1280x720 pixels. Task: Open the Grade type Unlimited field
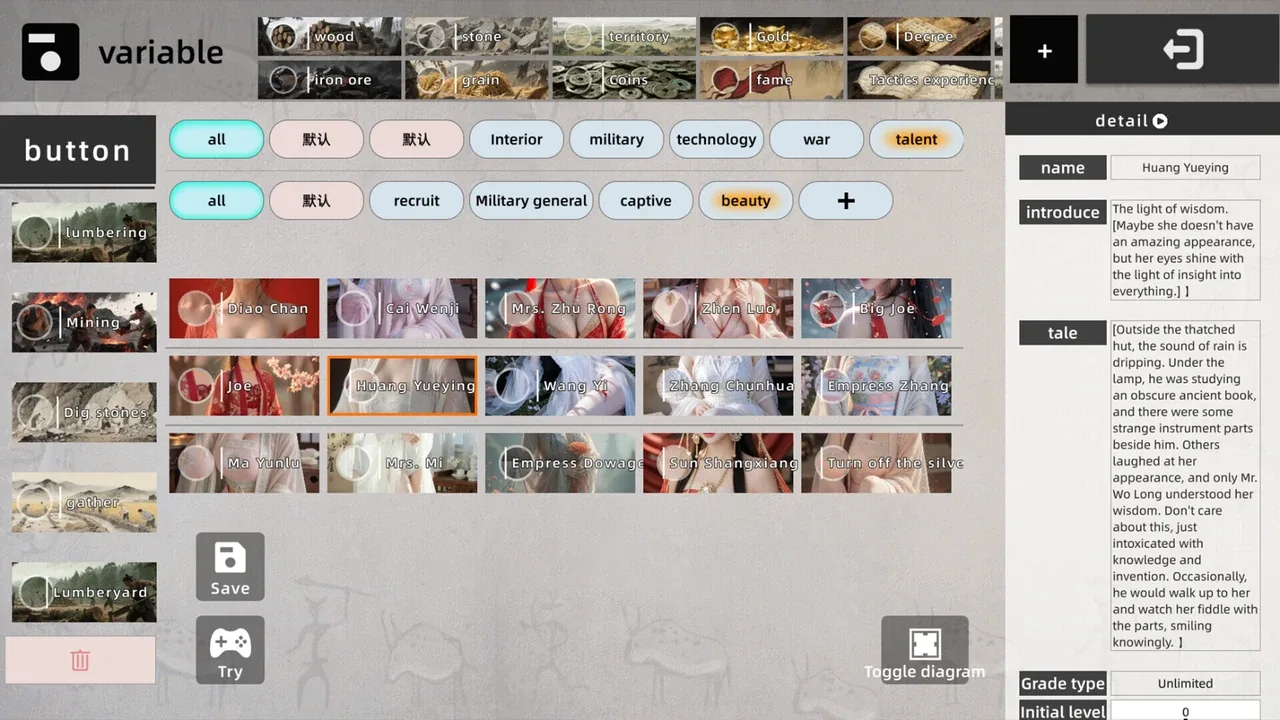tap(1185, 684)
